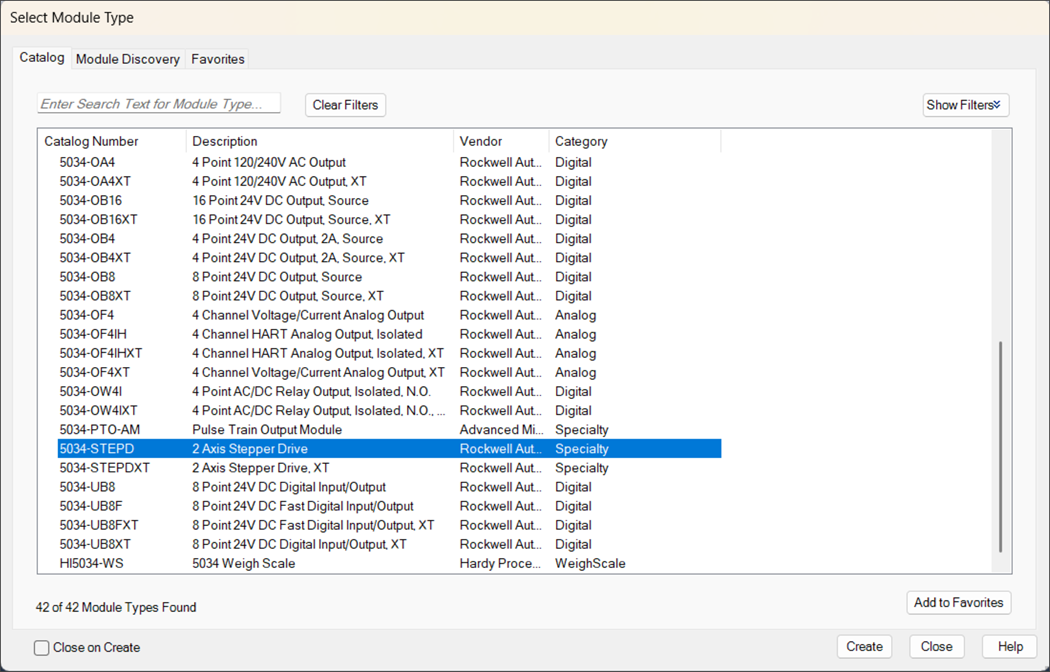Select the HI5034-WS weigh scale row

pyautogui.click(x=389, y=563)
